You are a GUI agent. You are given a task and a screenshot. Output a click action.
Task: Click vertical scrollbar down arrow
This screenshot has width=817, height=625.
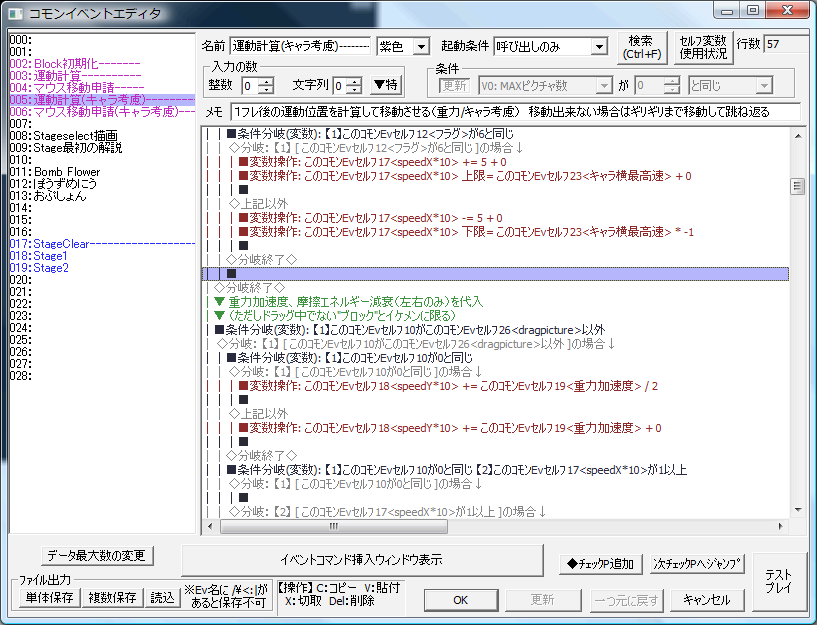[x=798, y=510]
